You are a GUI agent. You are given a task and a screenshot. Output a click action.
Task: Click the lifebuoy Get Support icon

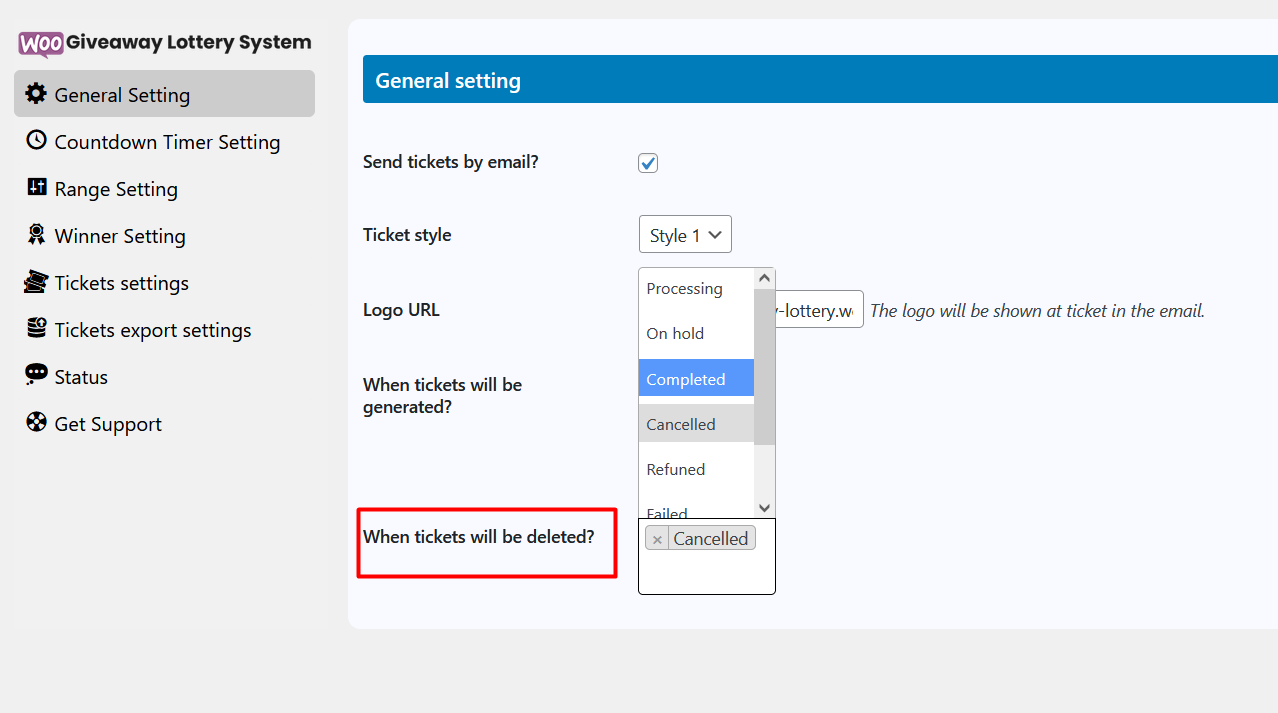[x=36, y=423]
